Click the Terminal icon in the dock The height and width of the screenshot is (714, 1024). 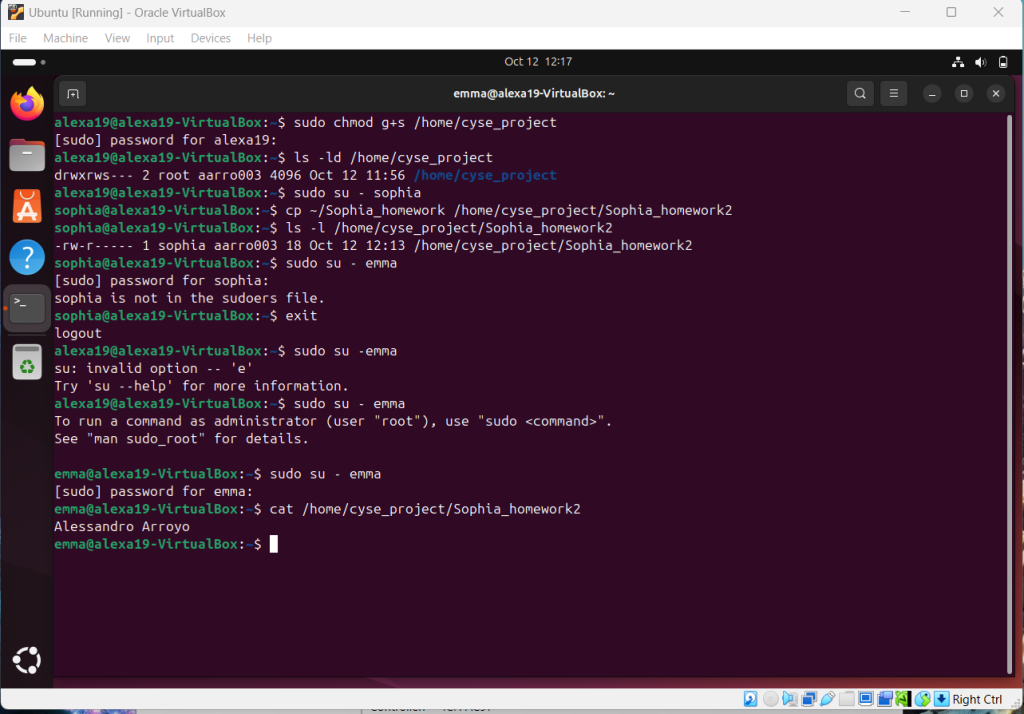tap(27, 308)
